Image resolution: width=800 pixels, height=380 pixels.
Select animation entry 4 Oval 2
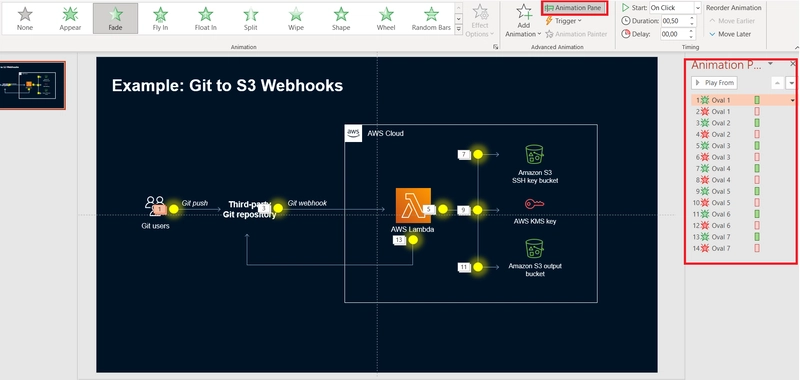(743, 134)
